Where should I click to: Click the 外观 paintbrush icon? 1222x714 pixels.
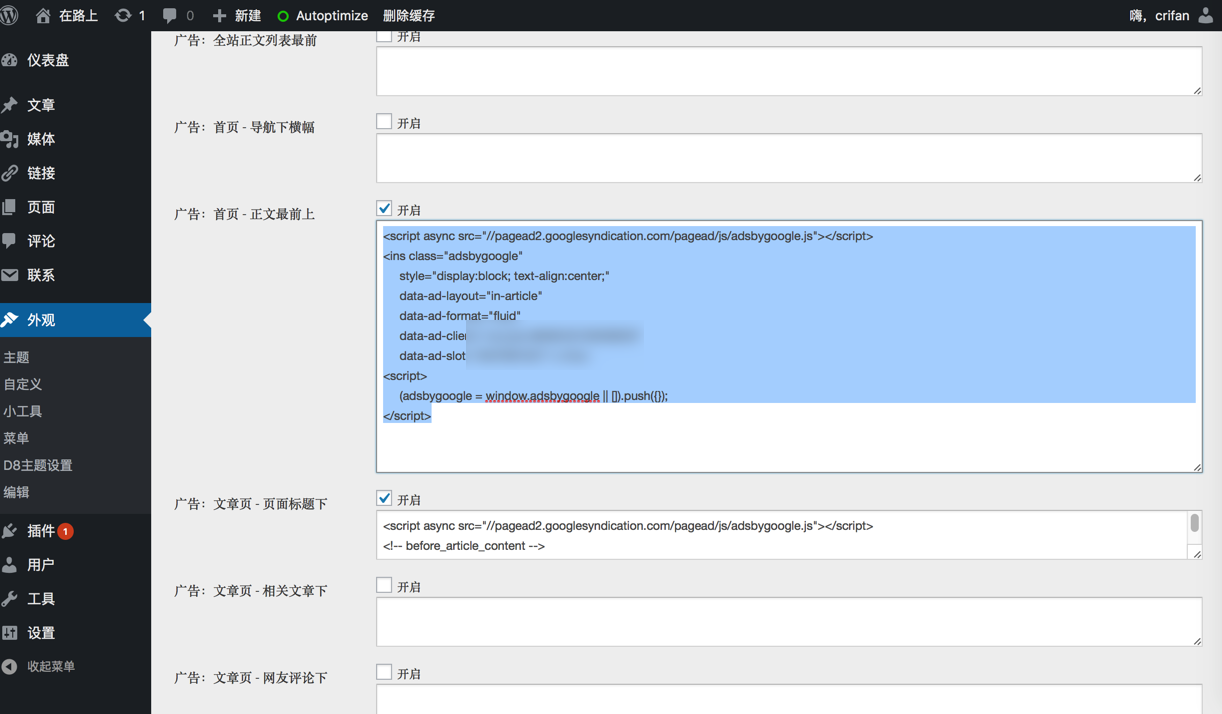[x=10, y=320]
